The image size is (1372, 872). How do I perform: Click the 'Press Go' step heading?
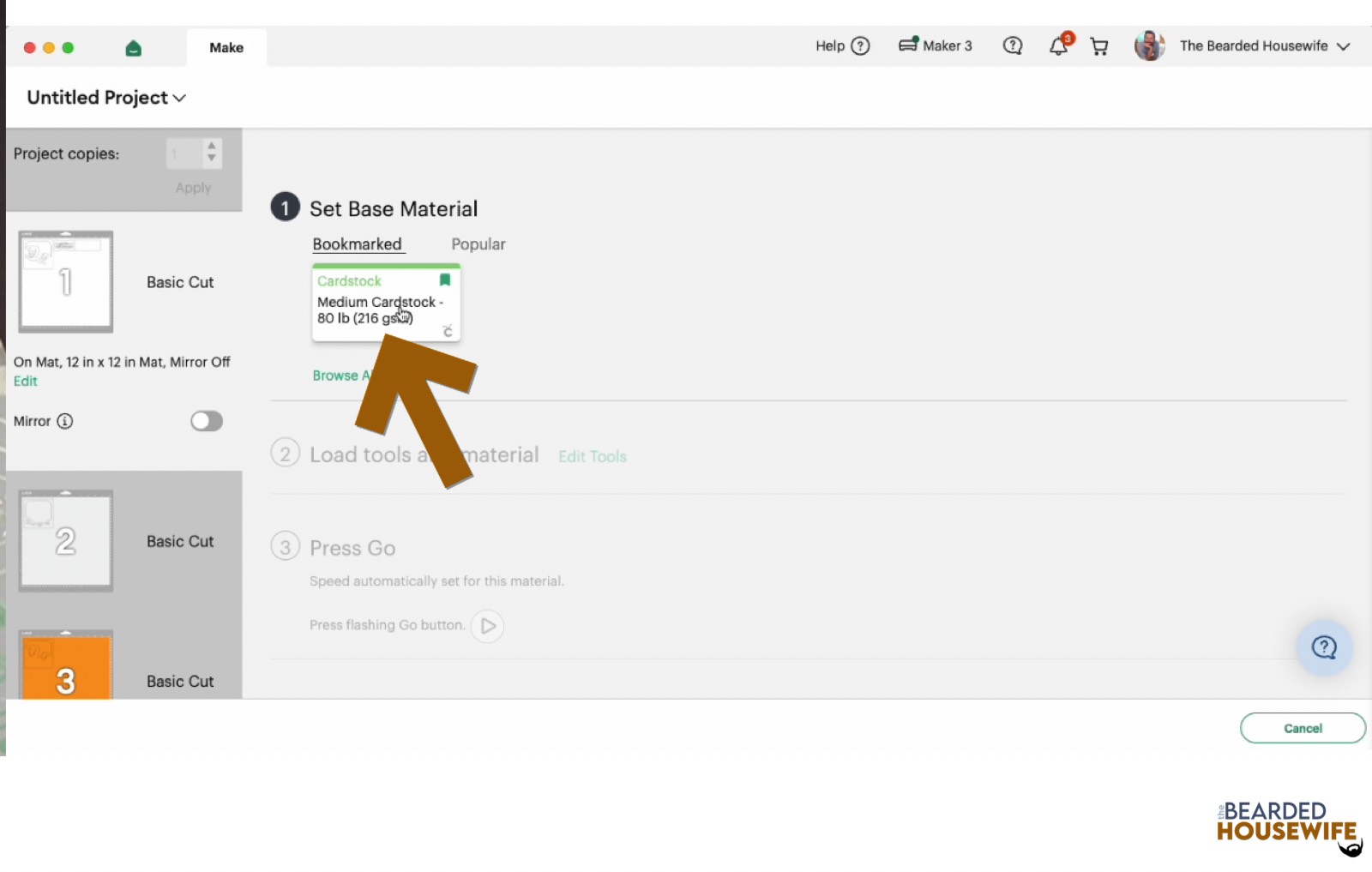[x=352, y=548]
